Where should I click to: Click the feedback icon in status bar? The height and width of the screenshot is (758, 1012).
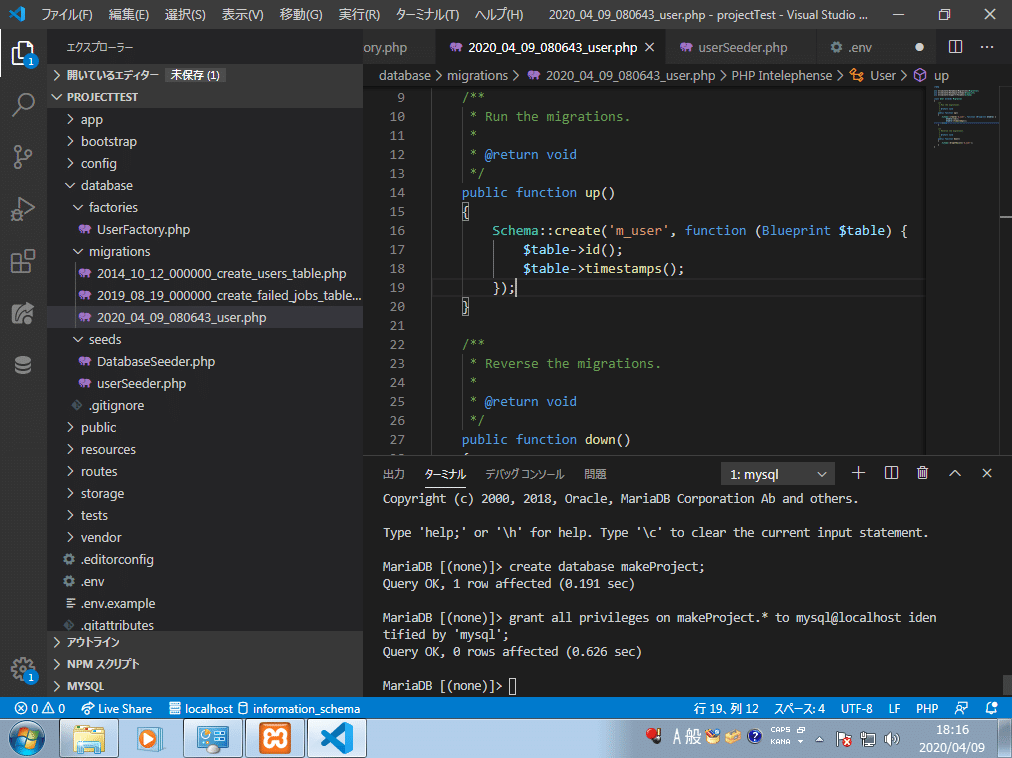(x=961, y=708)
